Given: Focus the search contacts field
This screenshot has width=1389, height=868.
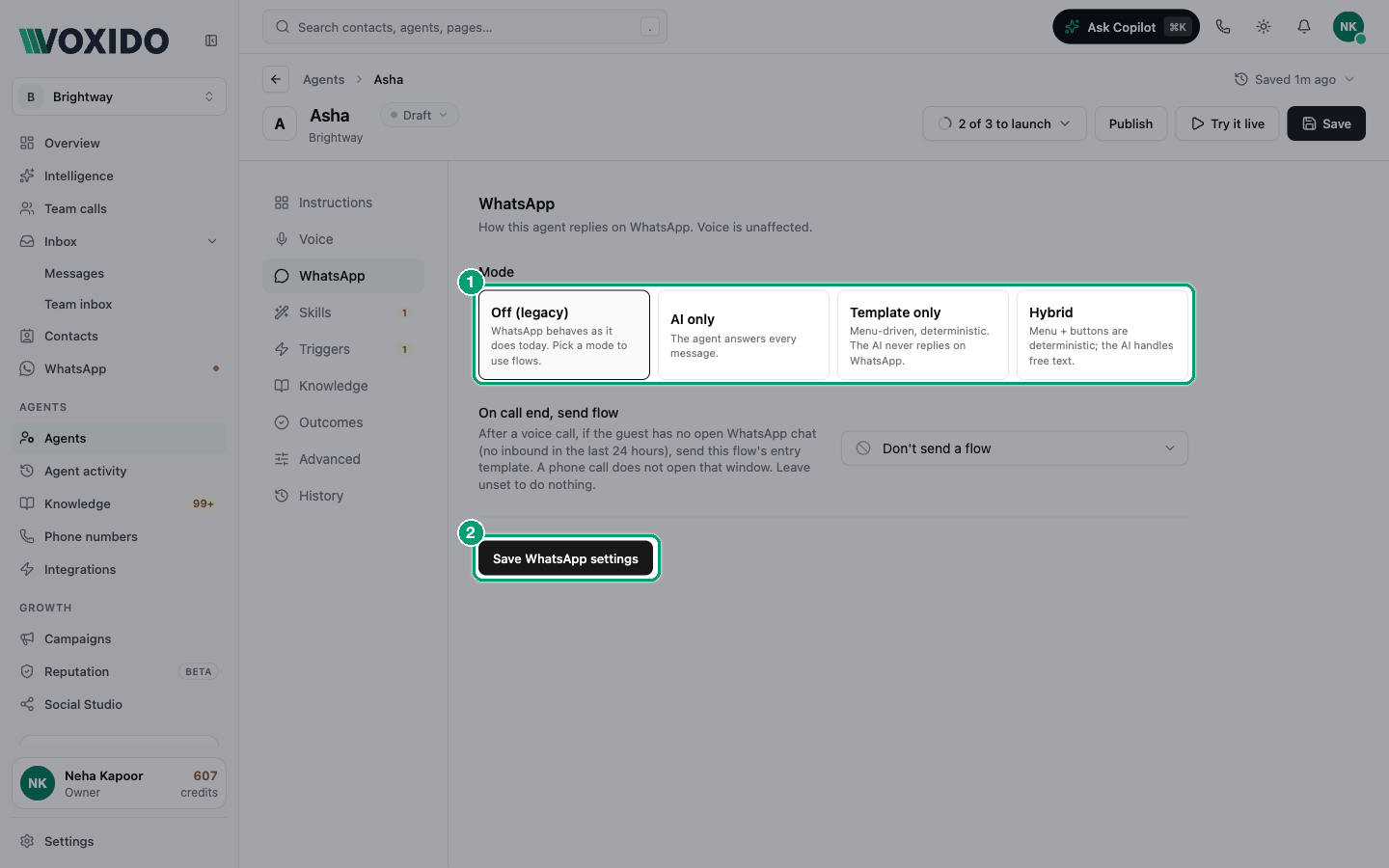Looking at the screenshot, I should [x=465, y=27].
